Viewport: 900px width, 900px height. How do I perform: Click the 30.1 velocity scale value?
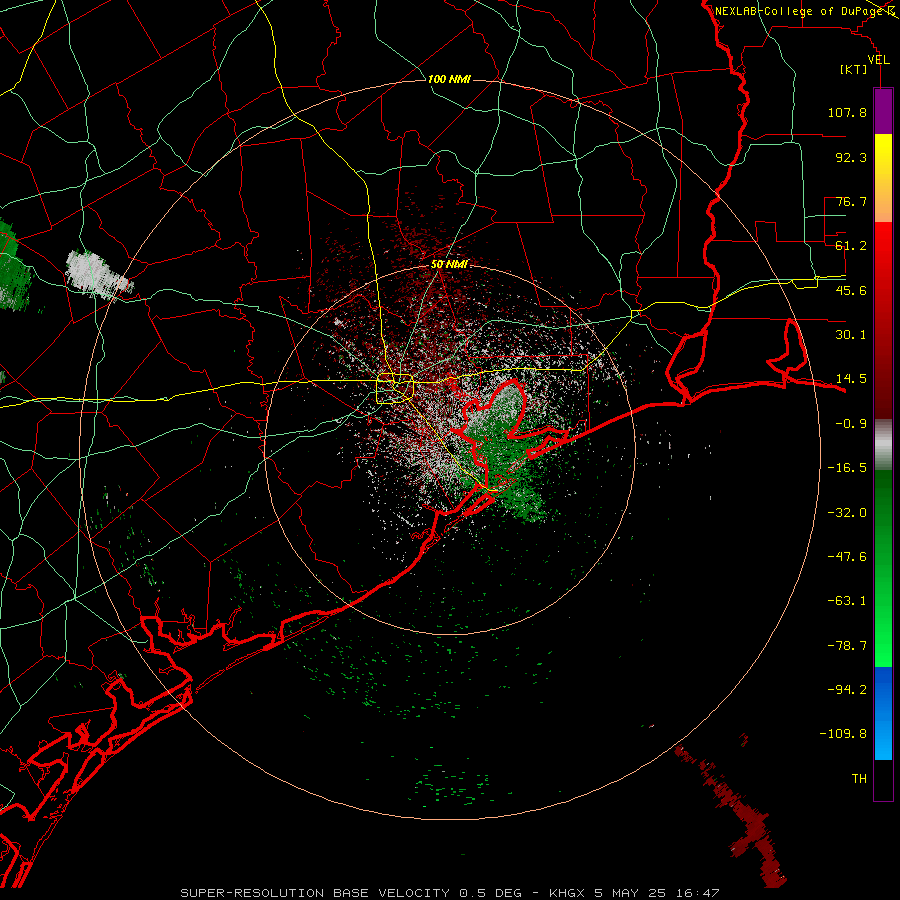coord(851,335)
